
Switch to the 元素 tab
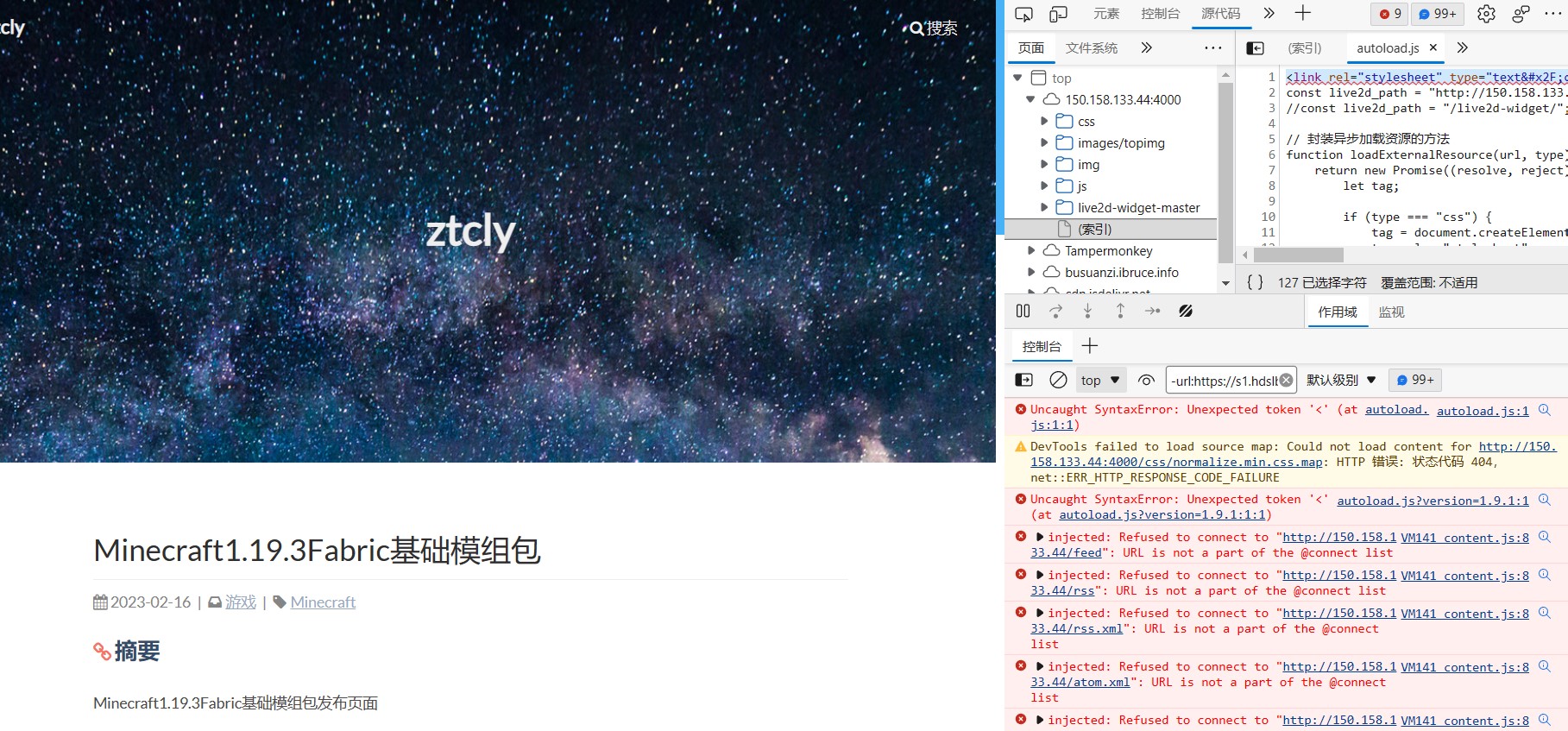point(1106,14)
